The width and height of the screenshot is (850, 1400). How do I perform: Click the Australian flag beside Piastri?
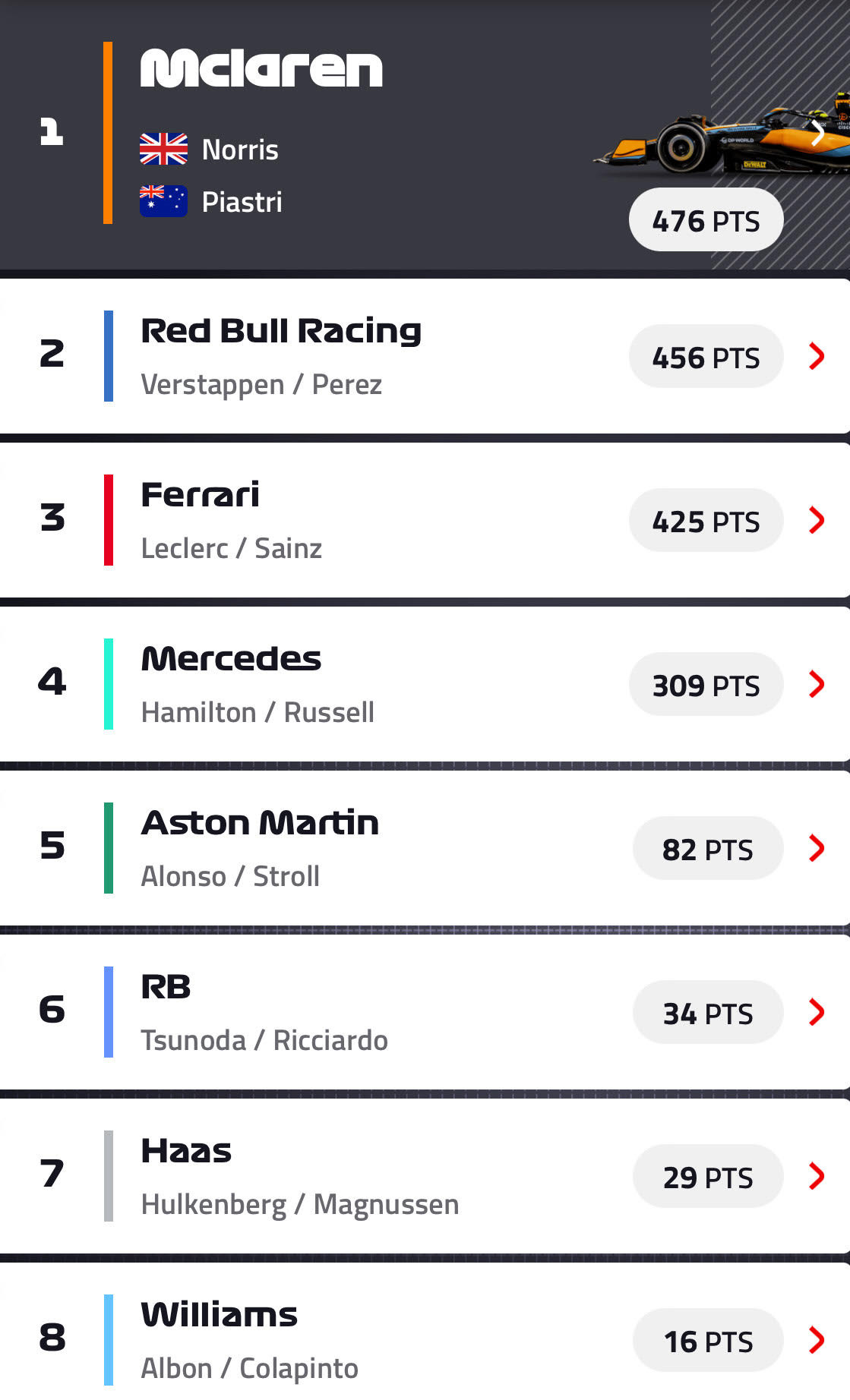point(163,201)
